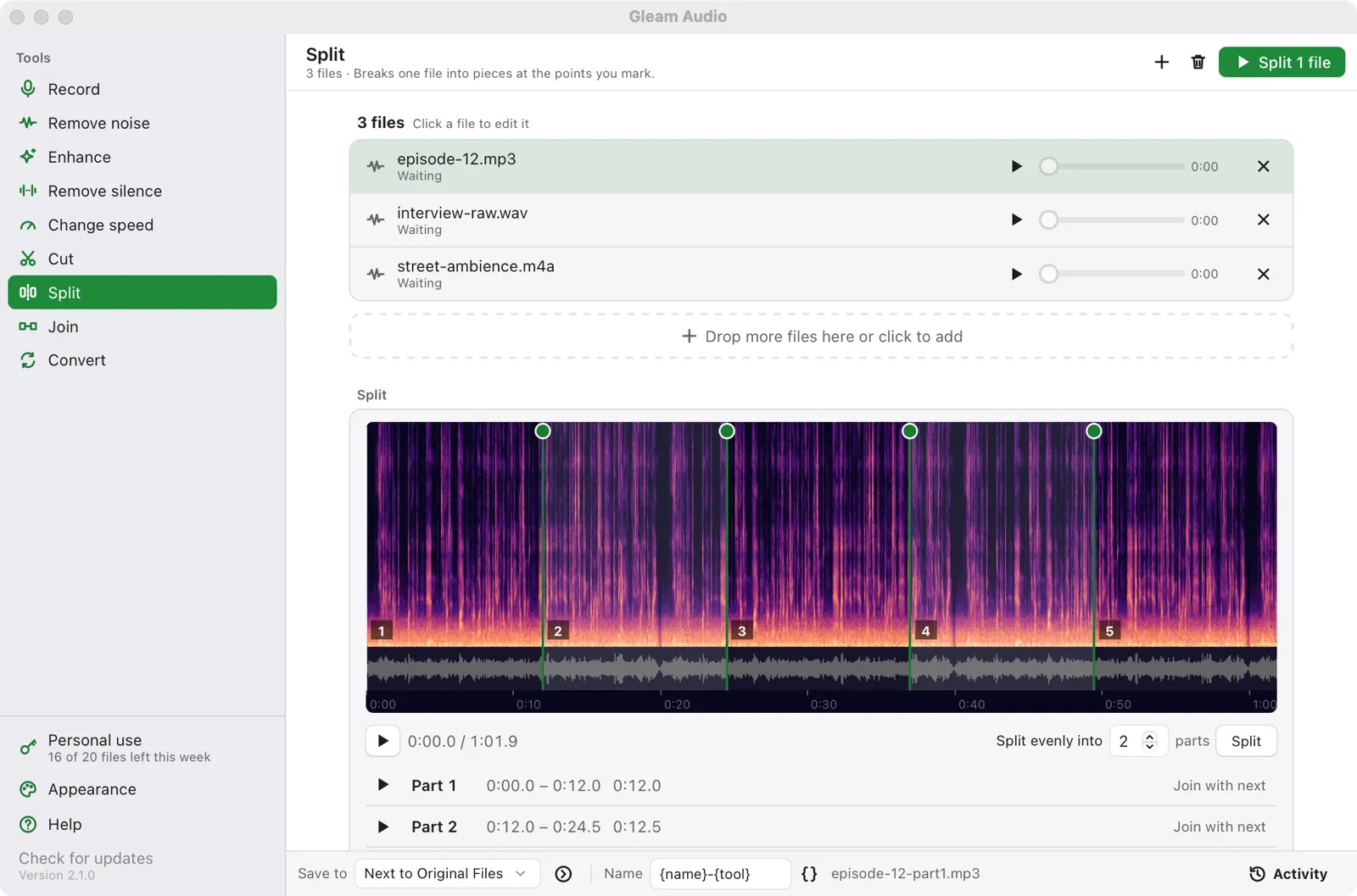Click Join with next for Part 2
Image resolution: width=1357 pixels, height=896 pixels.
pos(1219,826)
